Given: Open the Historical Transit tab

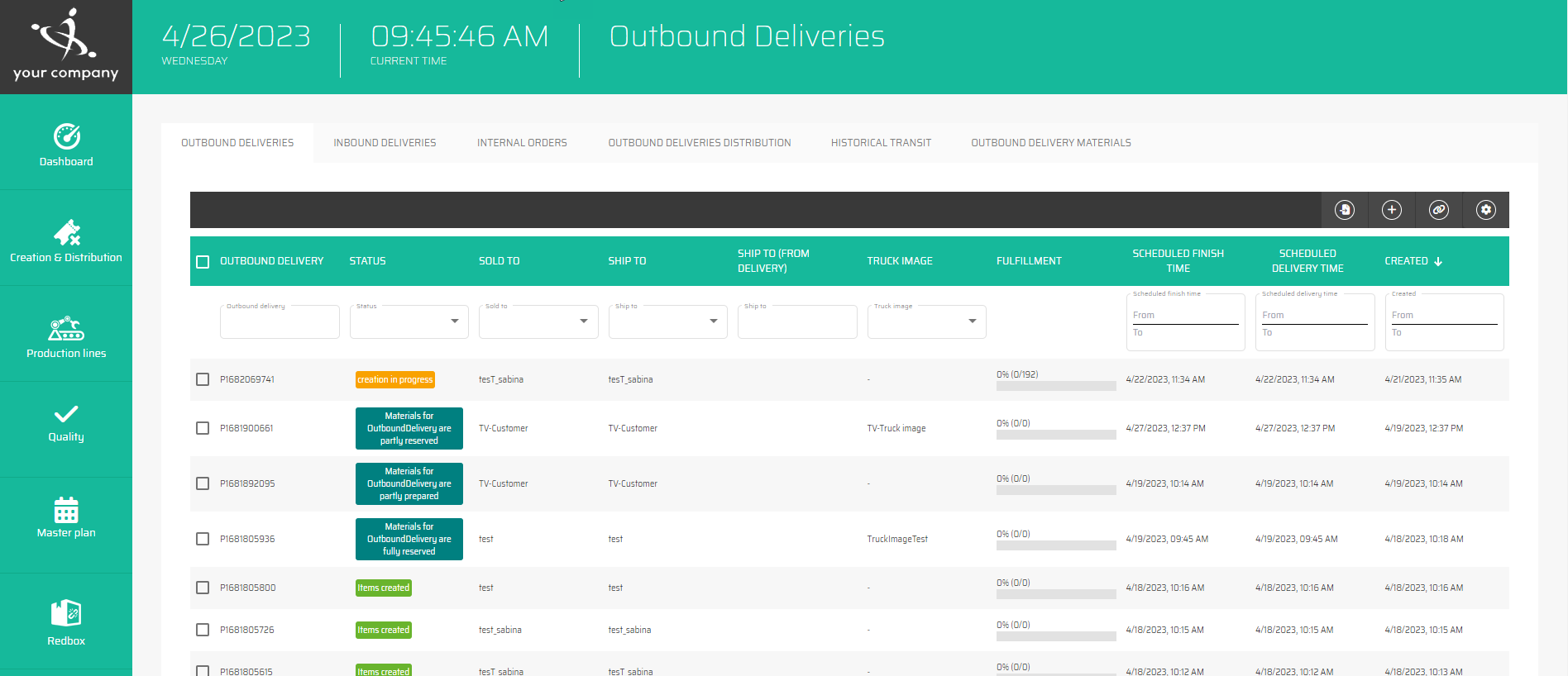Looking at the screenshot, I should [881, 143].
